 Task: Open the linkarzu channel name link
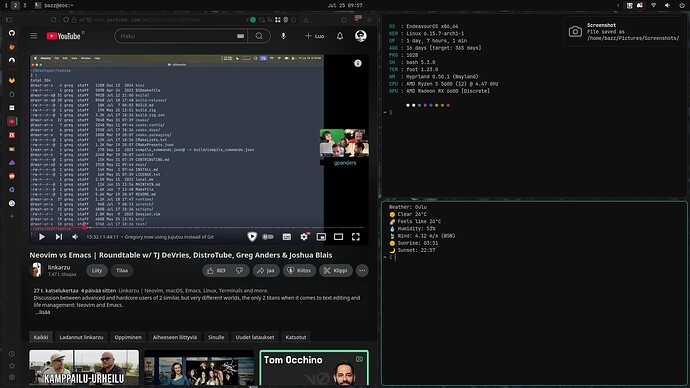click(x=59, y=267)
